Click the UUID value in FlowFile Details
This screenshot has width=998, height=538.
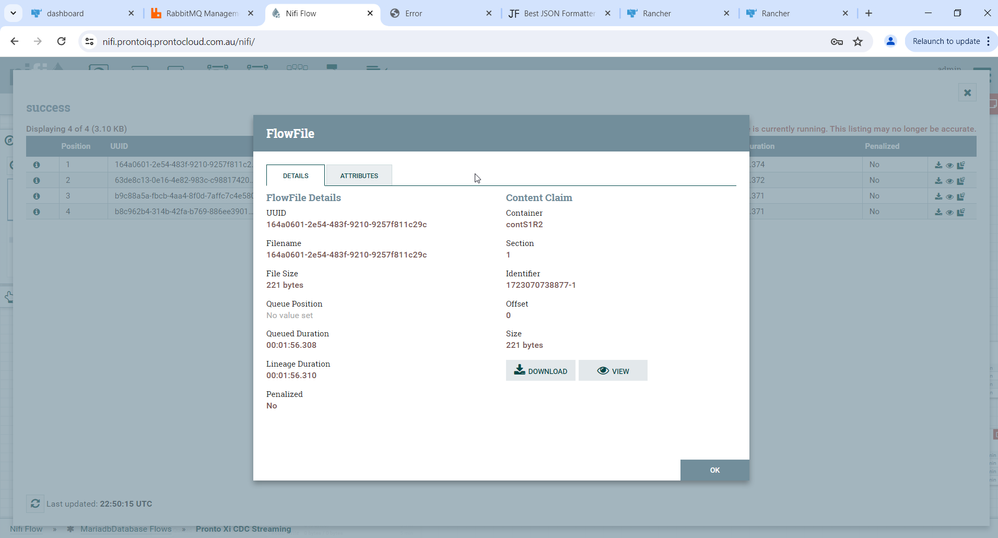[346, 225]
